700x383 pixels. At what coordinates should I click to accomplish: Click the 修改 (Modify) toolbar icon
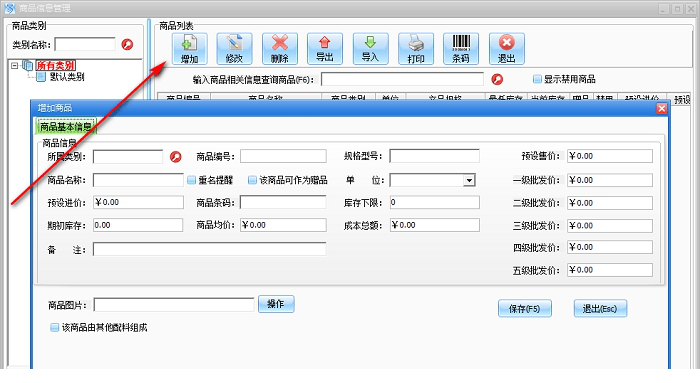coord(234,49)
